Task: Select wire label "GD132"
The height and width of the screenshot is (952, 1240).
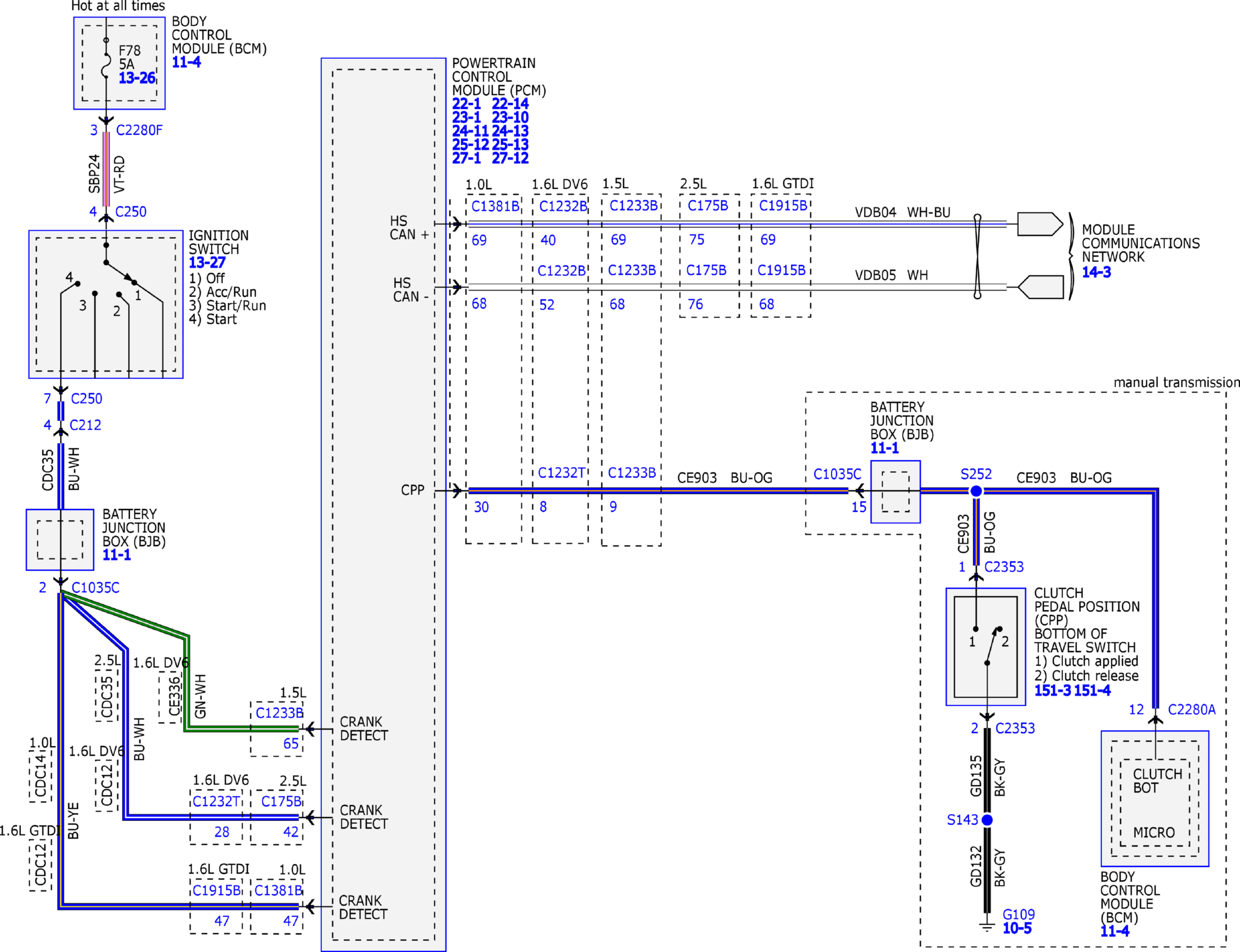Action: tap(976, 866)
